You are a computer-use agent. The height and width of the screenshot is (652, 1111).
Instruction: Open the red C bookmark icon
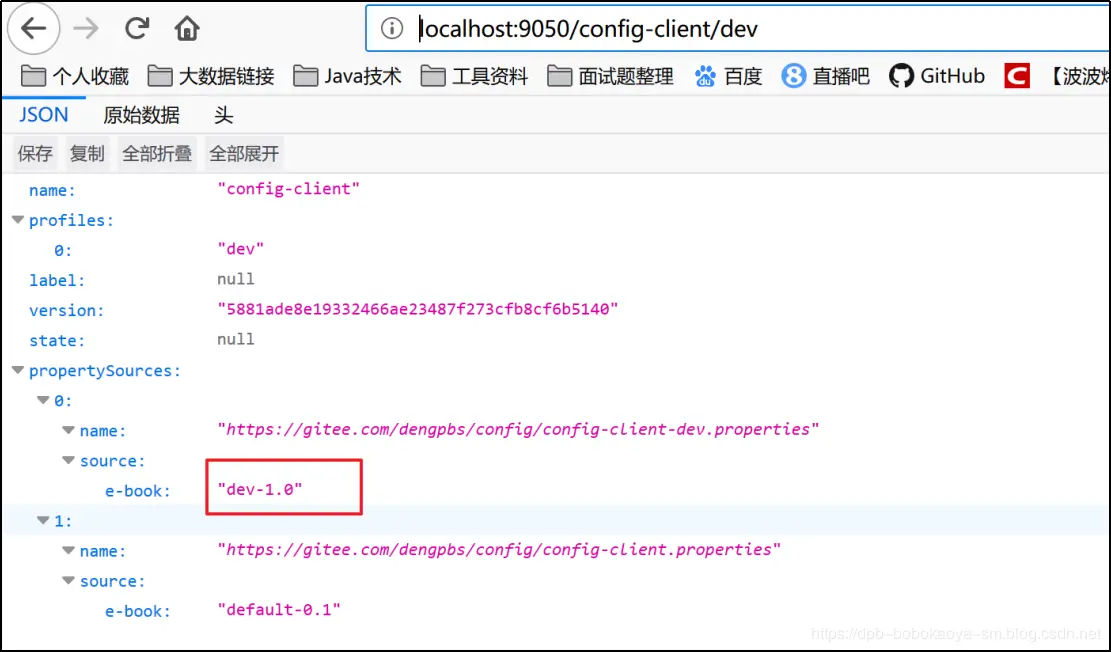(x=1017, y=76)
